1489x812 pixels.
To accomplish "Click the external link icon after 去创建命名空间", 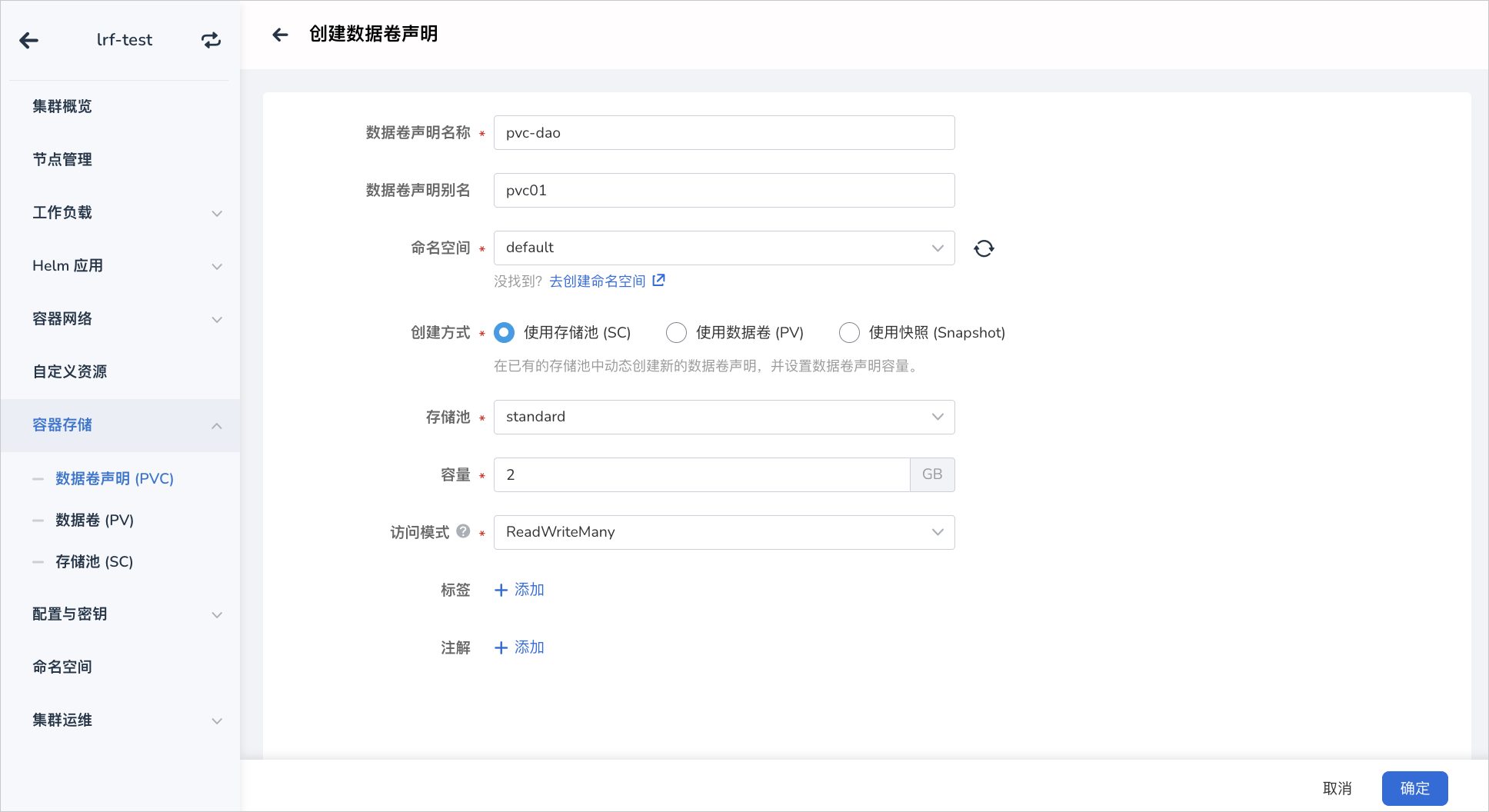I will click(659, 281).
